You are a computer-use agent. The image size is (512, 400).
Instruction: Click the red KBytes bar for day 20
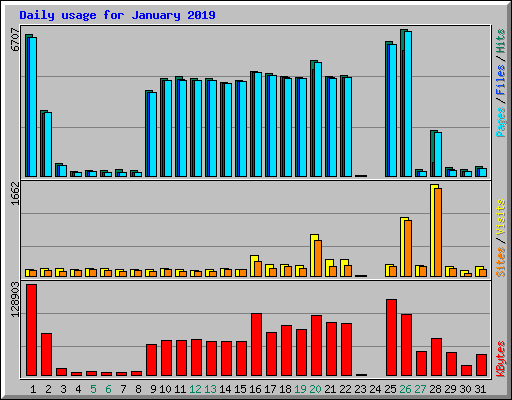316,346
